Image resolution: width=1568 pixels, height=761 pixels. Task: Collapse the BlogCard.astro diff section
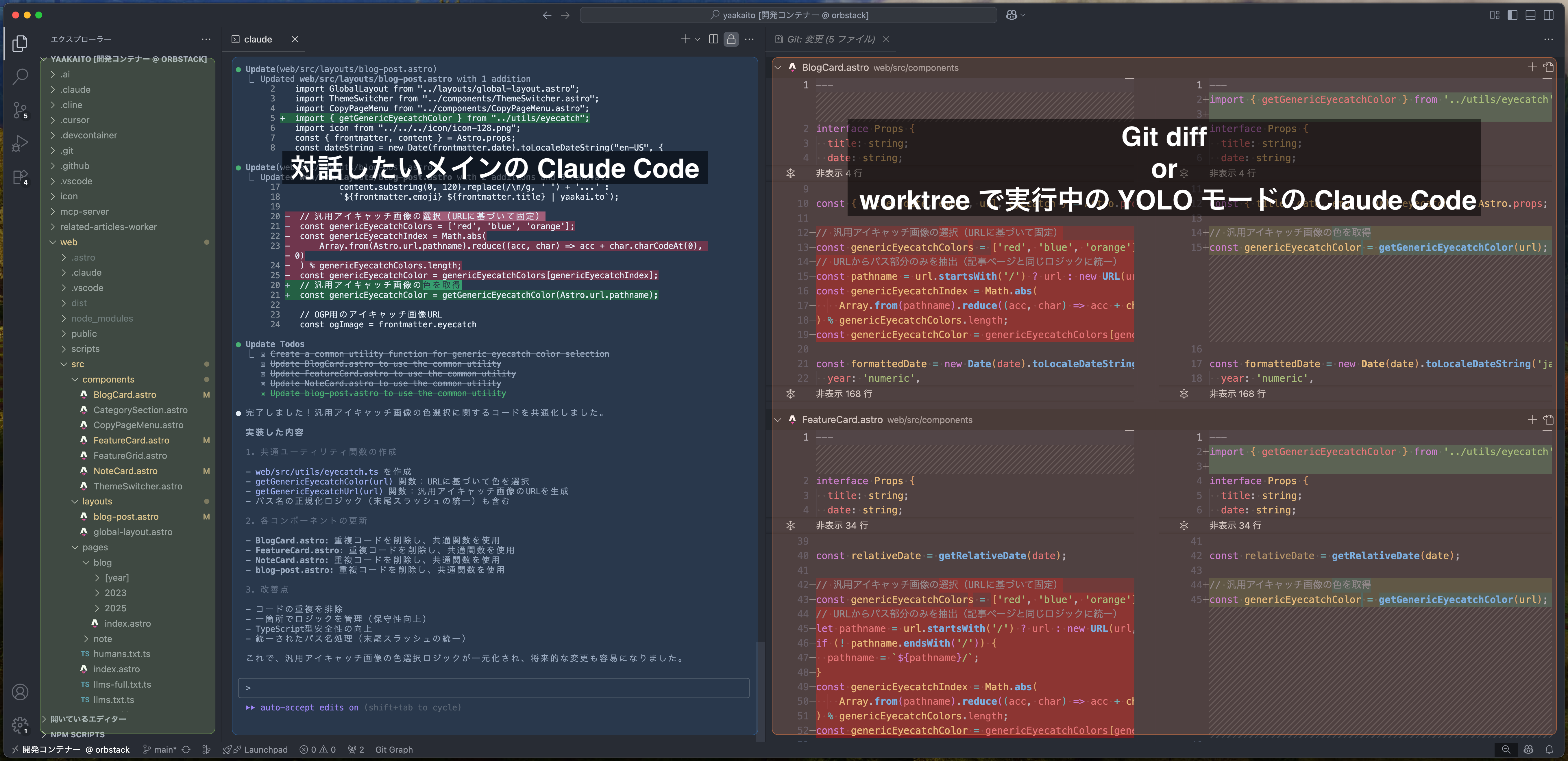(x=778, y=68)
